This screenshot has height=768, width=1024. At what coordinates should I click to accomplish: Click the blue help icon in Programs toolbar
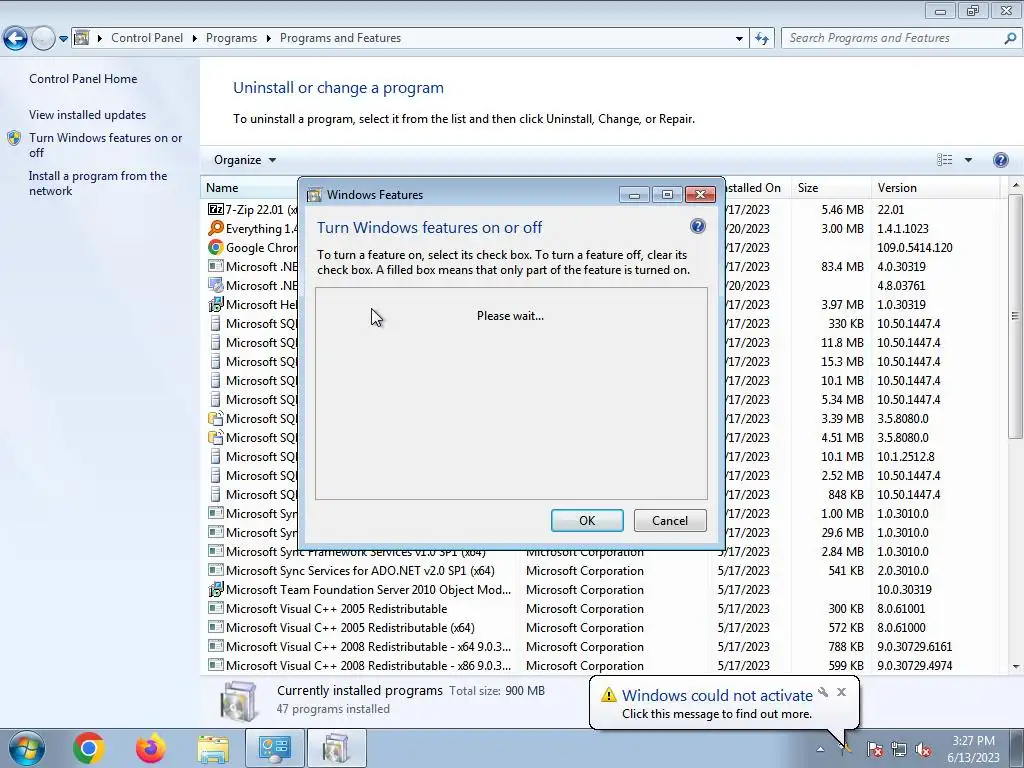point(1000,160)
